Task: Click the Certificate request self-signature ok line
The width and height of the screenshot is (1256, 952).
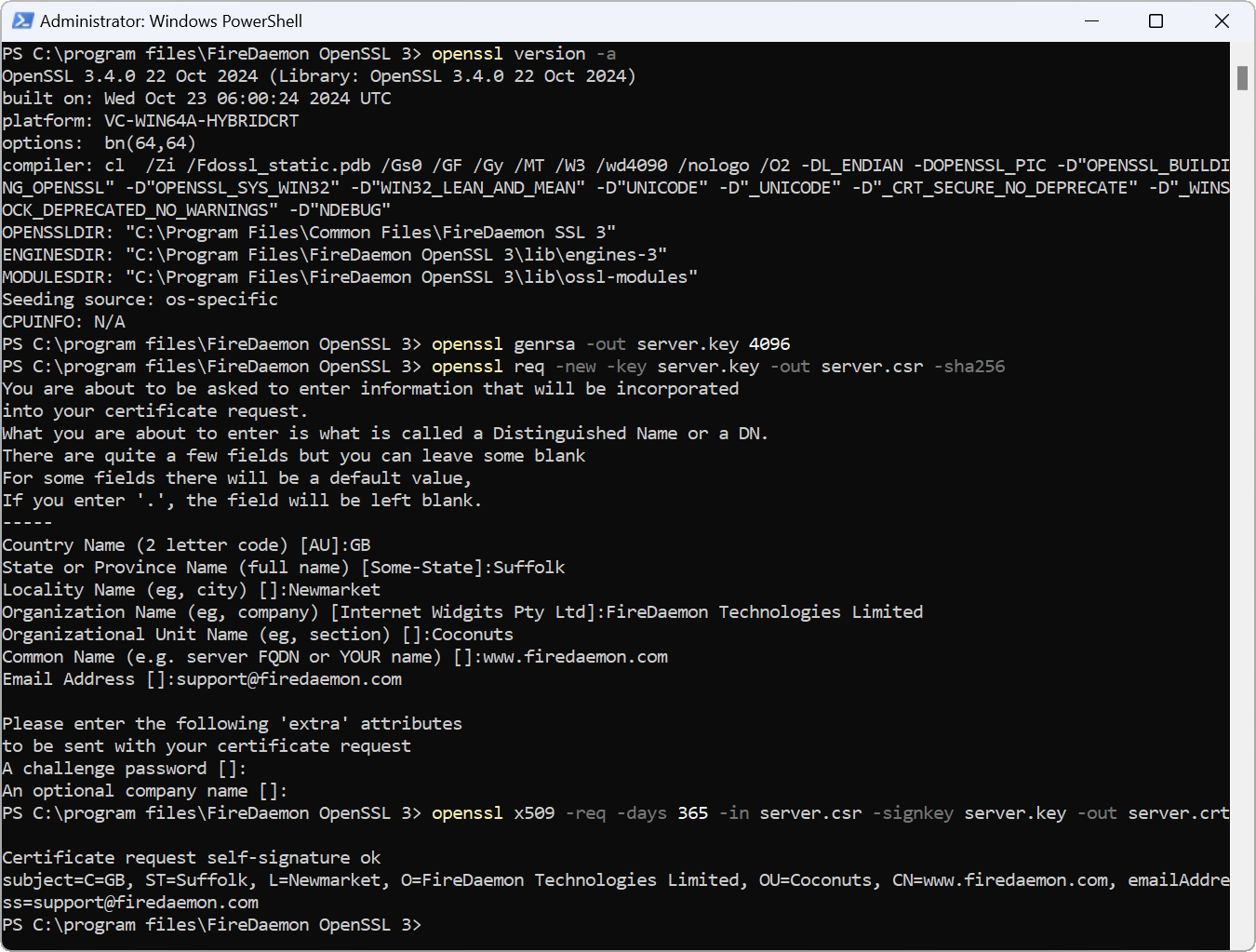Action: 190,856
